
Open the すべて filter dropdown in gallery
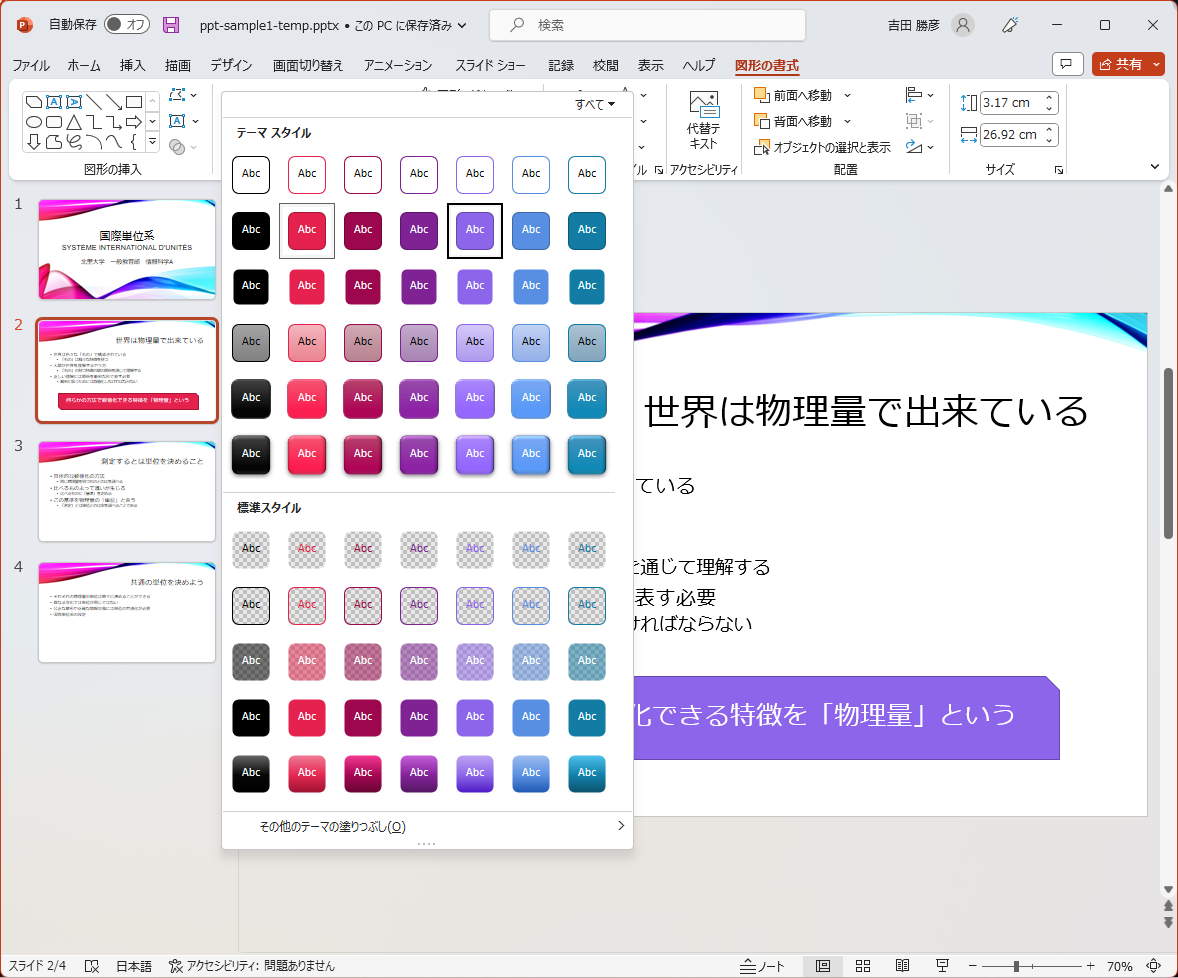(x=595, y=104)
